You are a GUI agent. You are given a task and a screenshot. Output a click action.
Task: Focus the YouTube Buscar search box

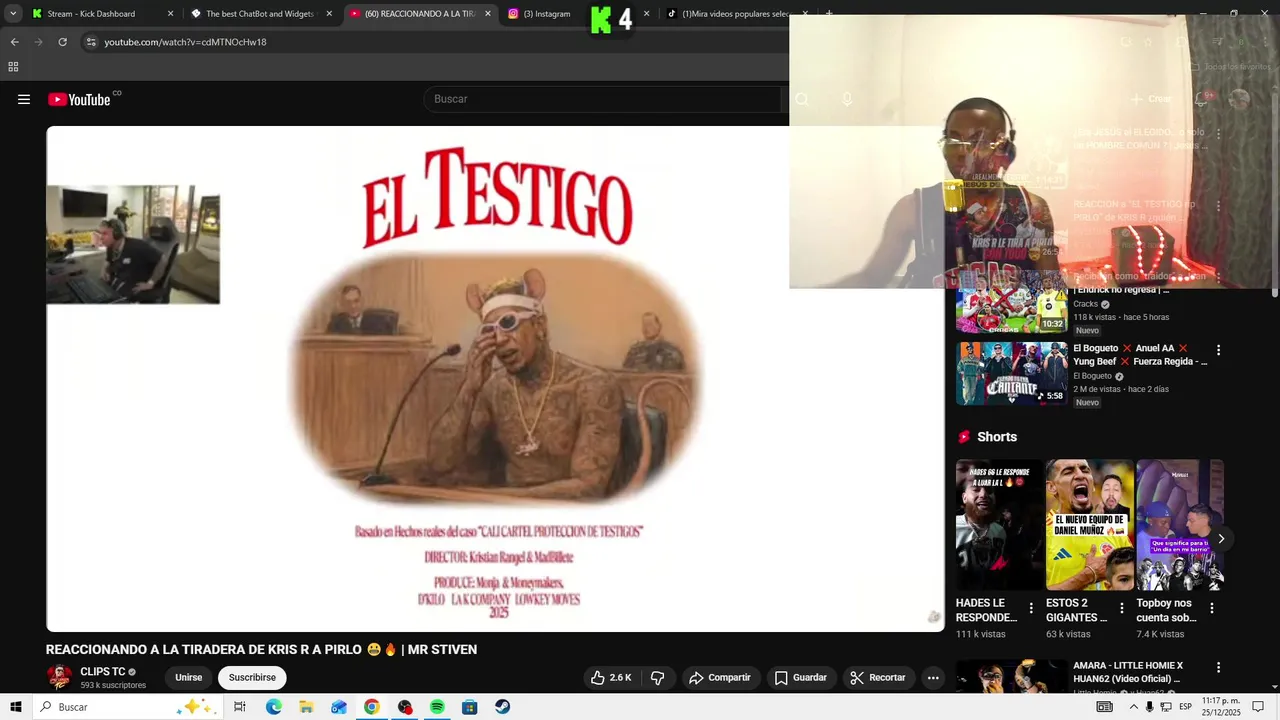(x=602, y=99)
